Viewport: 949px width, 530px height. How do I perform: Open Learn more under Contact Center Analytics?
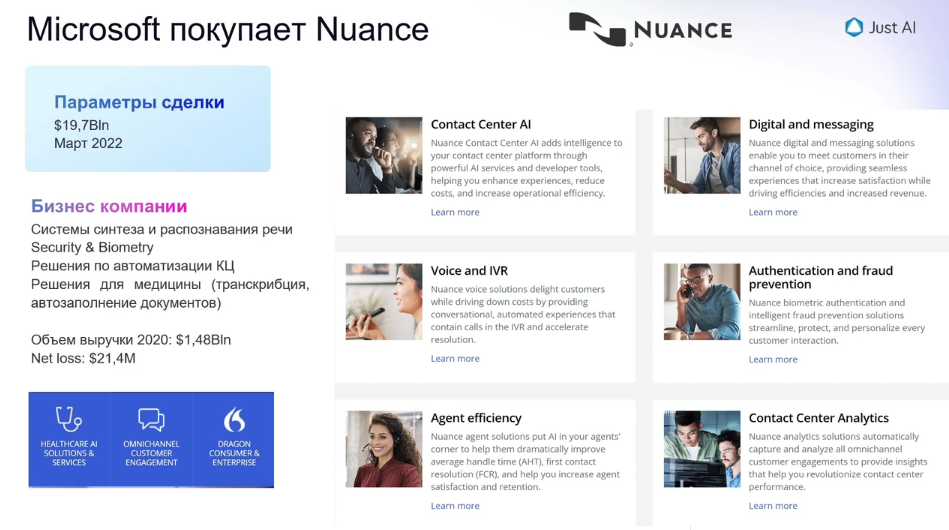pyautogui.click(x=773, y=506)
